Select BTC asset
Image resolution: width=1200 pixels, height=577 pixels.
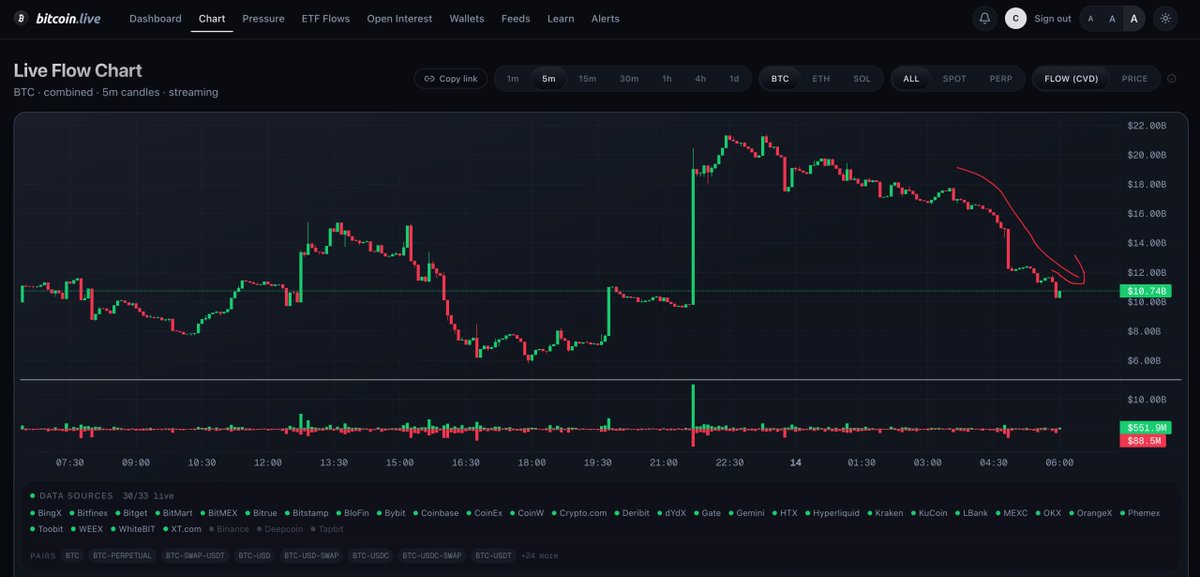[x=780, y=78]
